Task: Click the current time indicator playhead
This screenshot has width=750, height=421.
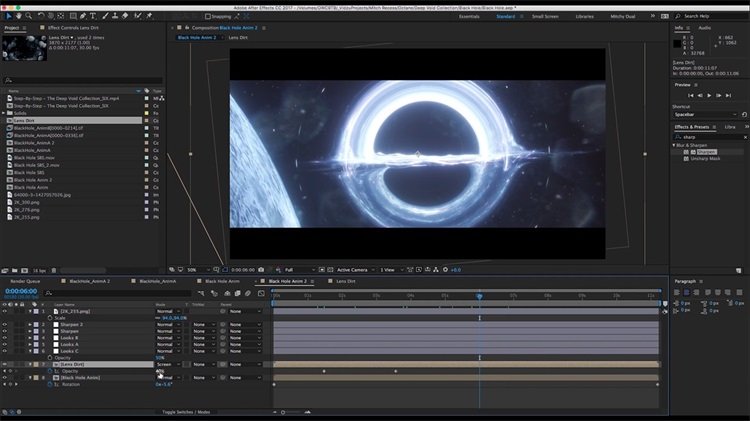Action: click(479, 296)
